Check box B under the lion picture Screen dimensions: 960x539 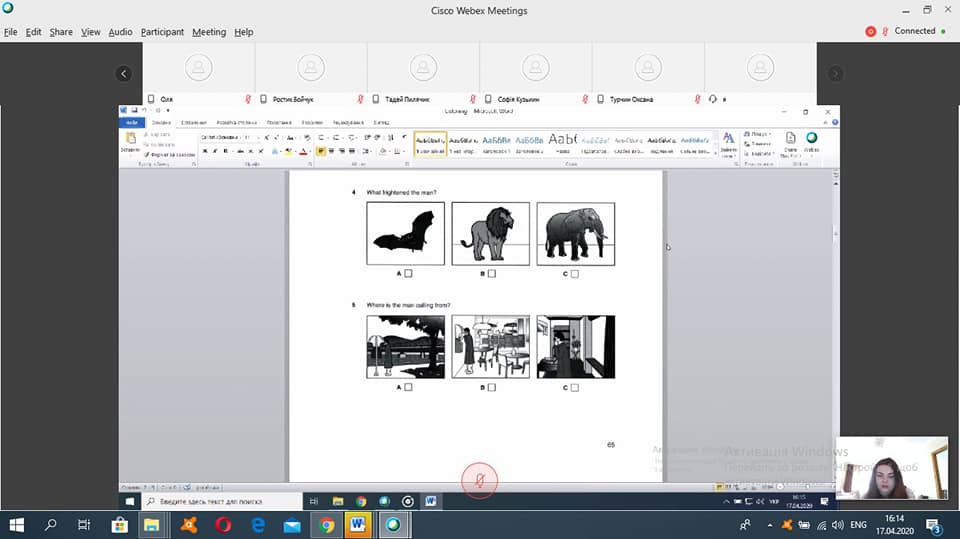pyautogui.click(x=492, y=274)
